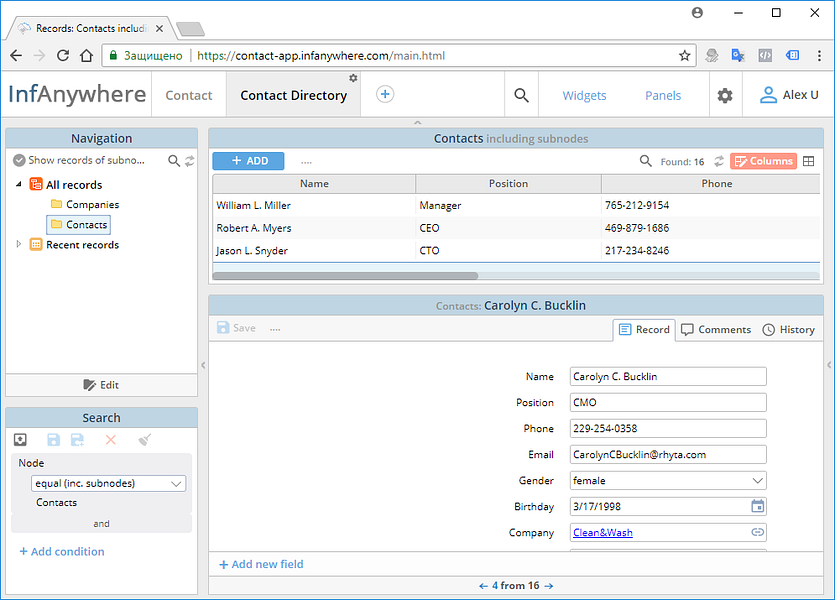Go to browser home page
The height and width of the screenshot is (600, 835).
pyautogui.click(x=86, y=55)
